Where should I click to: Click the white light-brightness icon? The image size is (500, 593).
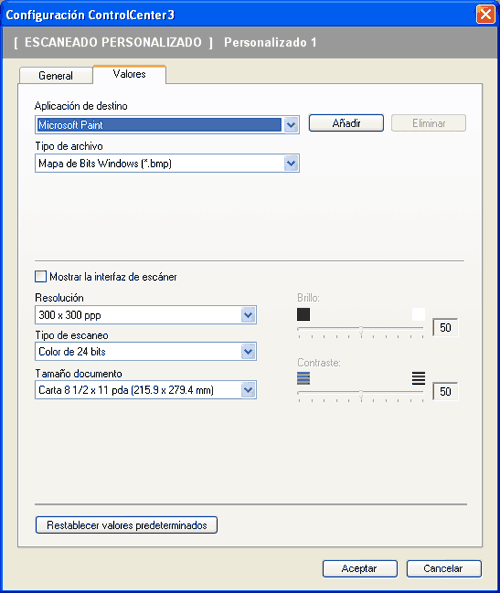[418, 314]
